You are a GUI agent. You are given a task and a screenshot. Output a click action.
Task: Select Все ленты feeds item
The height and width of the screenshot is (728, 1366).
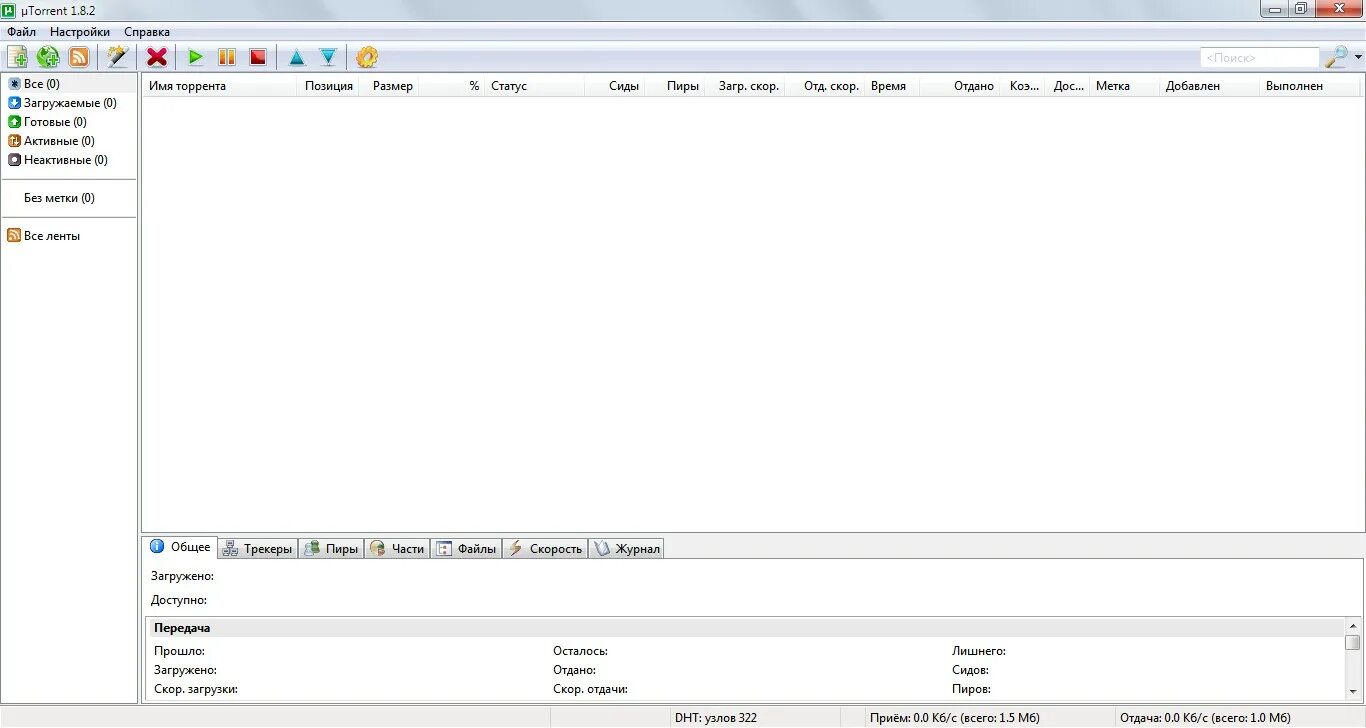point(43,236)
